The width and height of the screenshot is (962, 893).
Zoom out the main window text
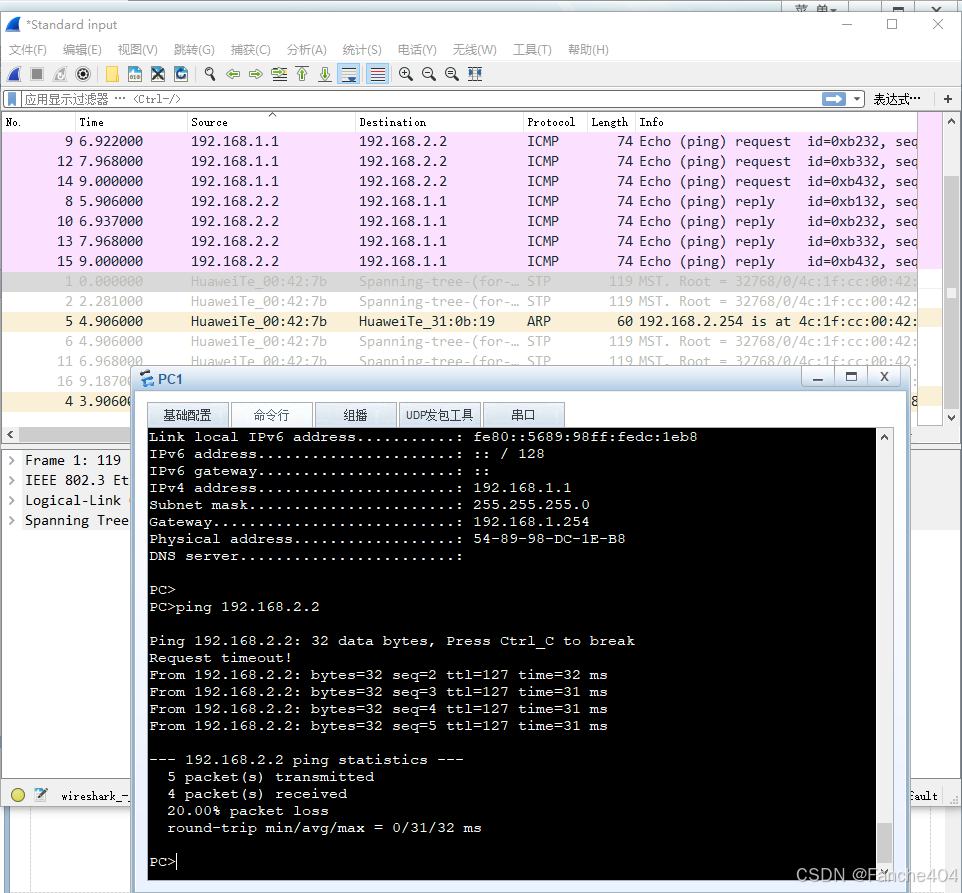click(x=429, y=74)
